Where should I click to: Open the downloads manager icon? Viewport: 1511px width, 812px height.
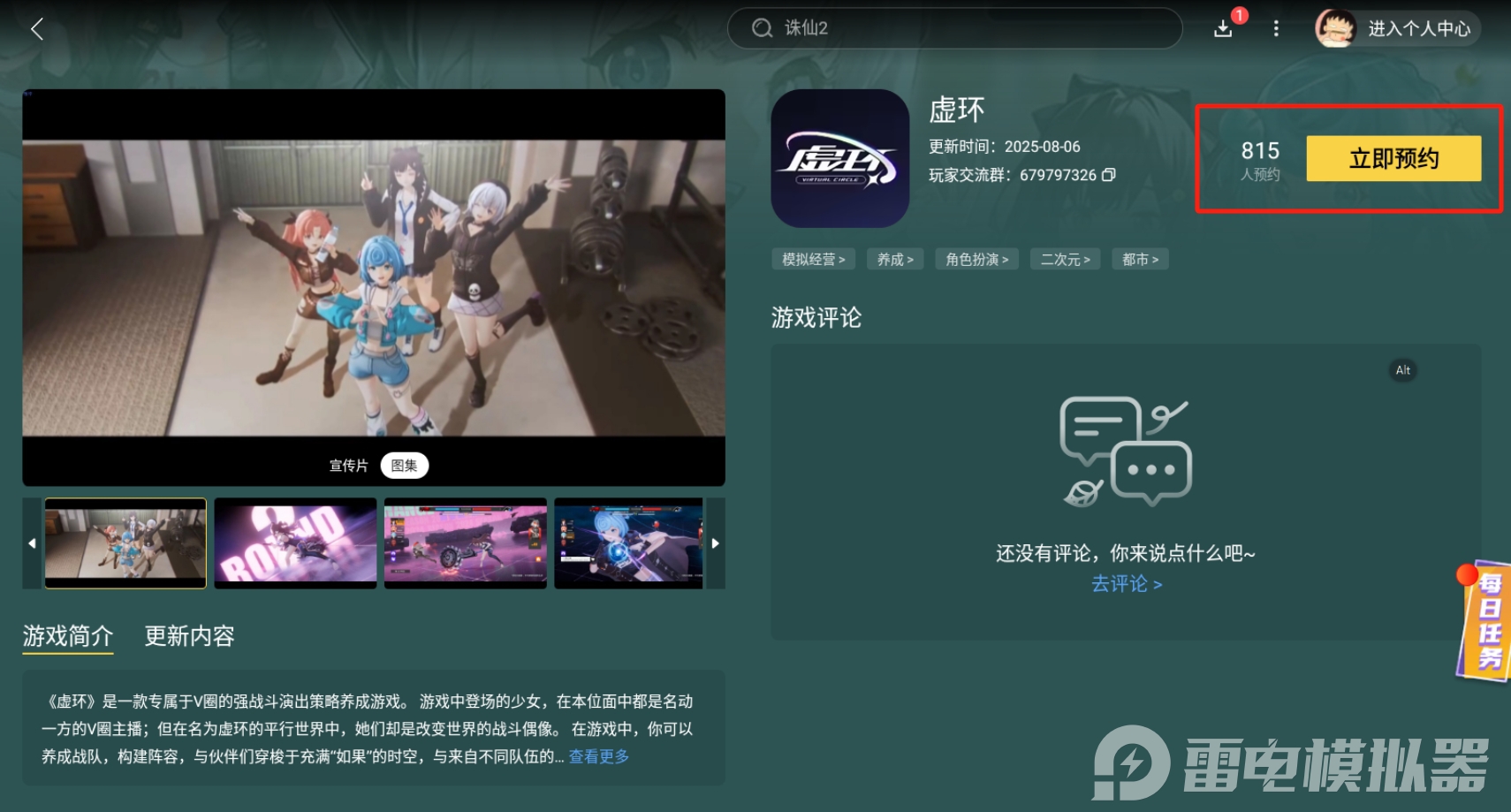click(1223, 29)
